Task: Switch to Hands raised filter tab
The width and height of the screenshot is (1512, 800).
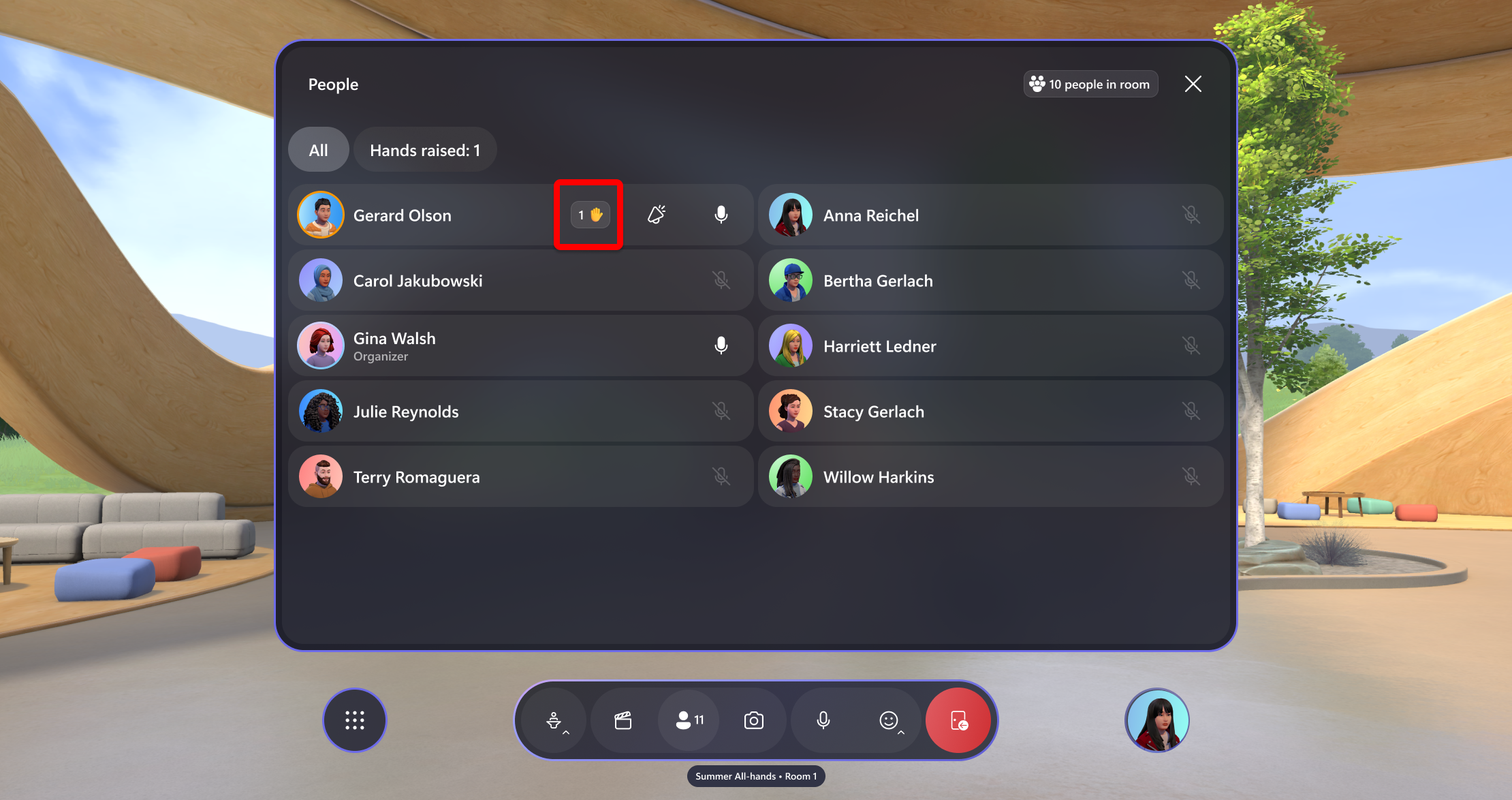Action: click(422, 150)
